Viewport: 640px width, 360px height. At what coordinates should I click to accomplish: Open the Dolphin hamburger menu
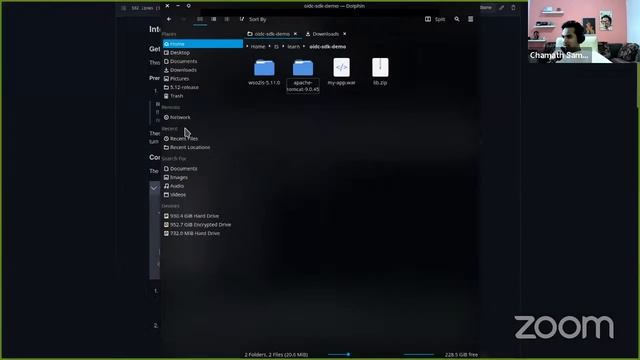coord(471,19)
